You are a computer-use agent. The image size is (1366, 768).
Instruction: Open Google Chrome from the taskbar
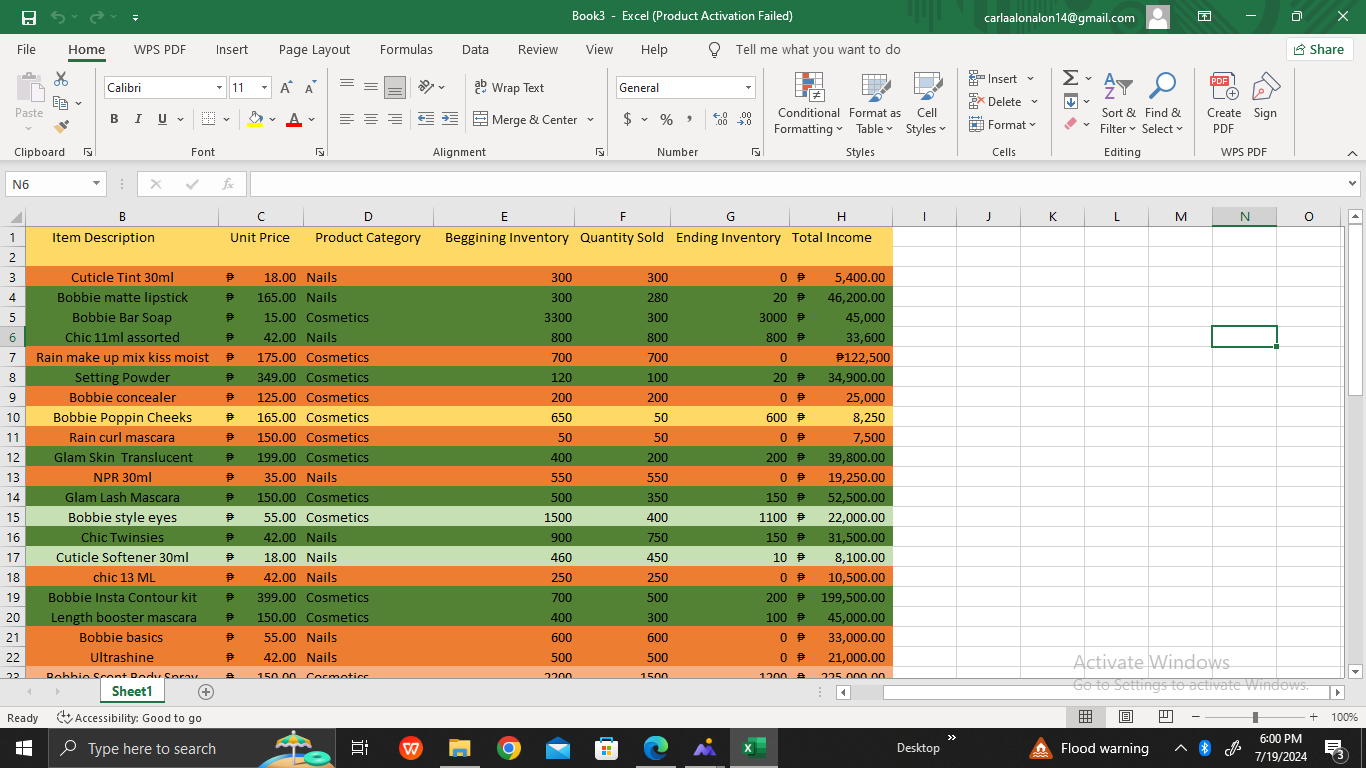coord(509,748)
